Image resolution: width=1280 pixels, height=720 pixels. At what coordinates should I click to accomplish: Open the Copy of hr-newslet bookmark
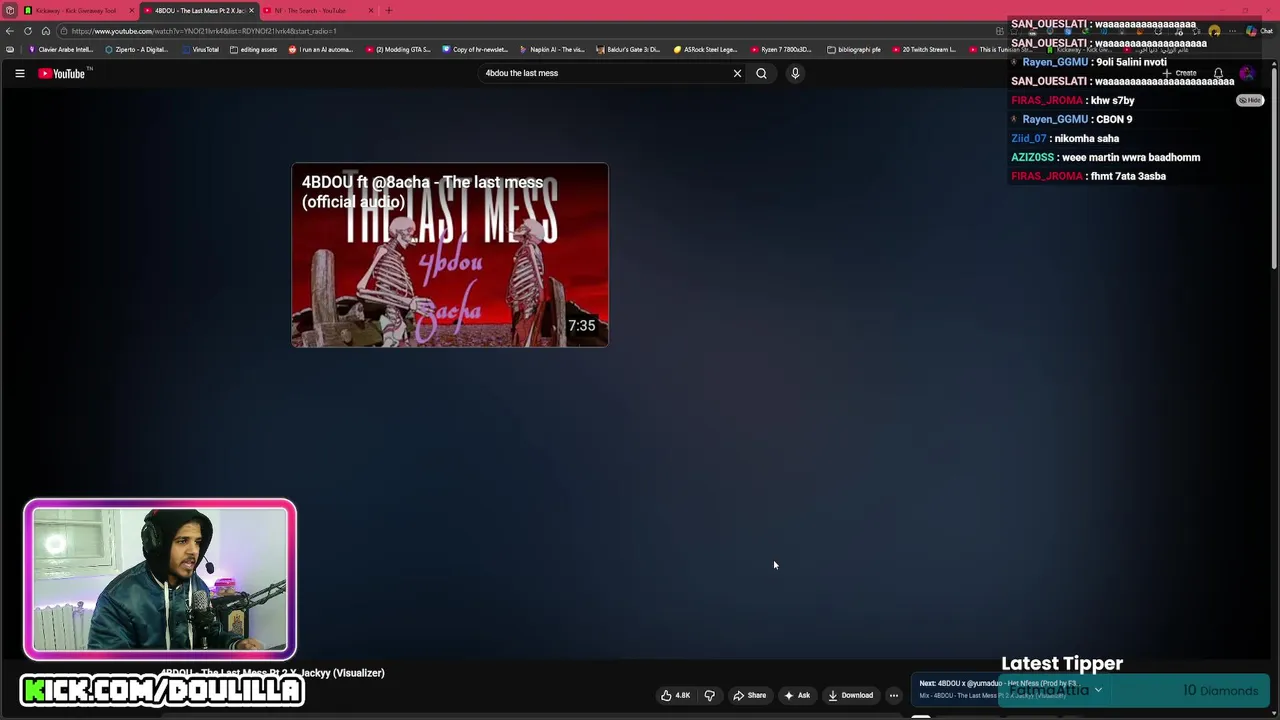coord(475,49)
